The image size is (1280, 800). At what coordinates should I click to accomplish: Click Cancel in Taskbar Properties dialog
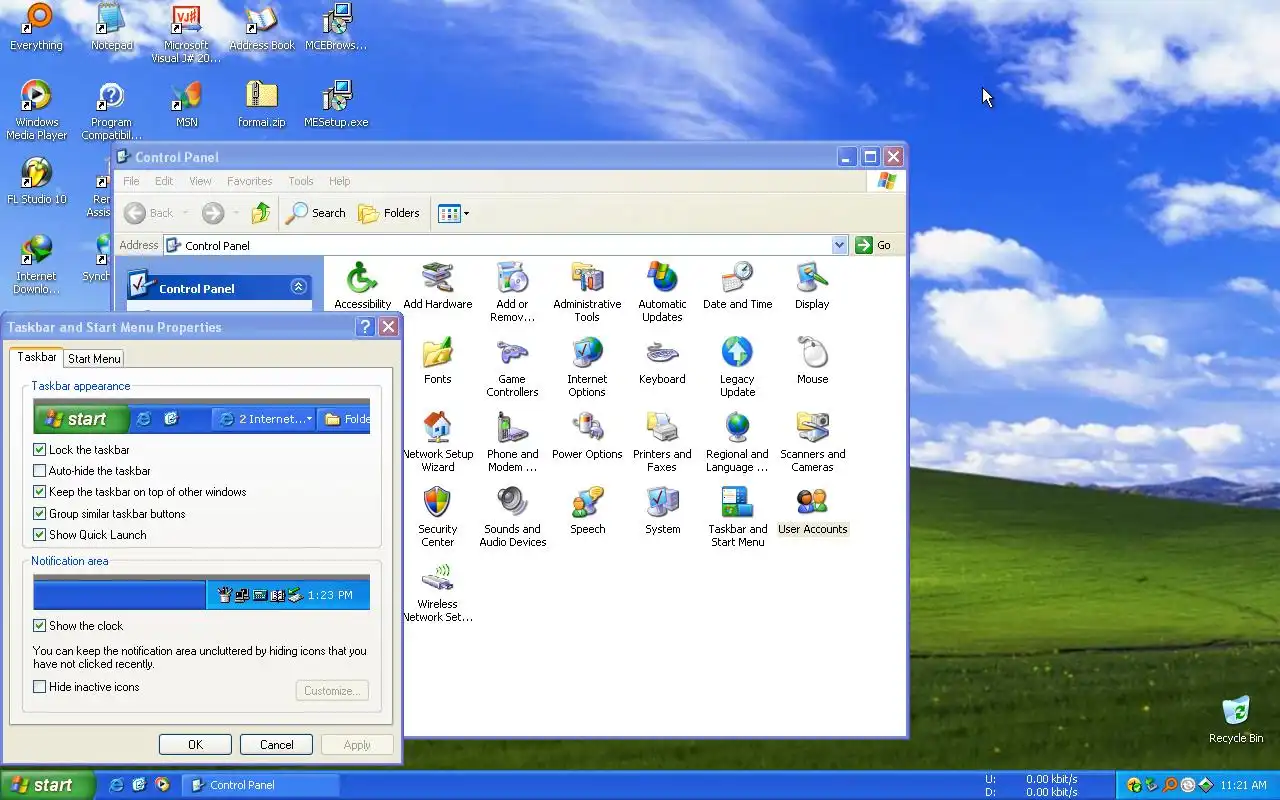(276, 745)
